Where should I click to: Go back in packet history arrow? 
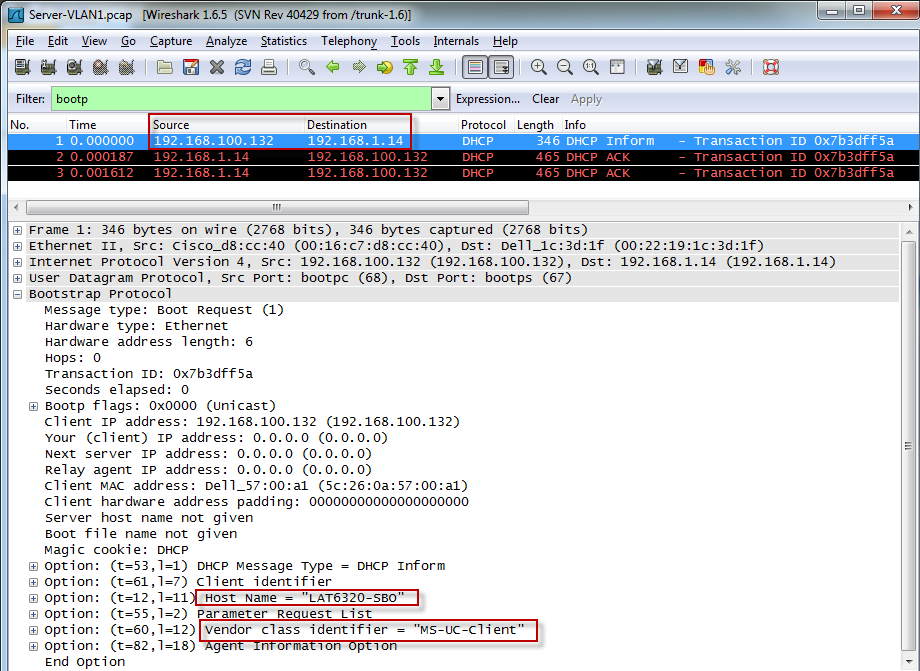coord(333,67)
